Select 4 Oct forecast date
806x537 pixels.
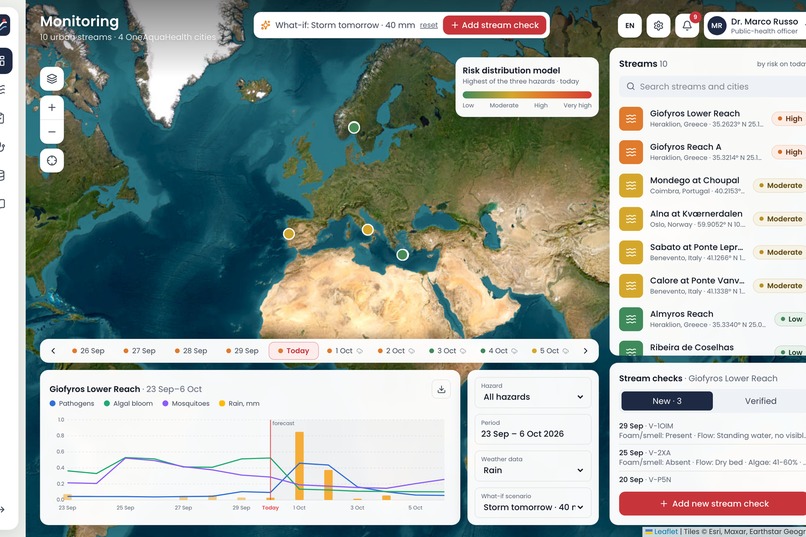click(x=499, y=351)
